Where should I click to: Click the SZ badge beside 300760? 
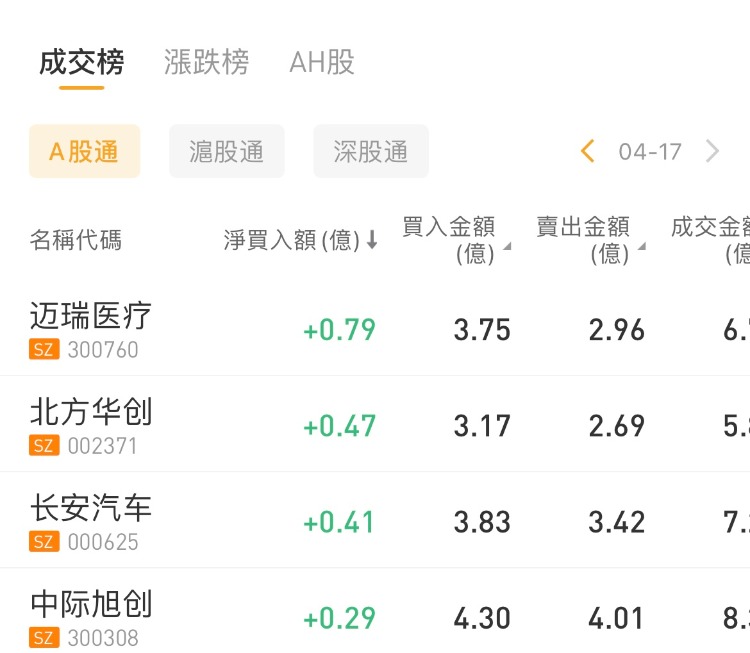pos(43,350)
